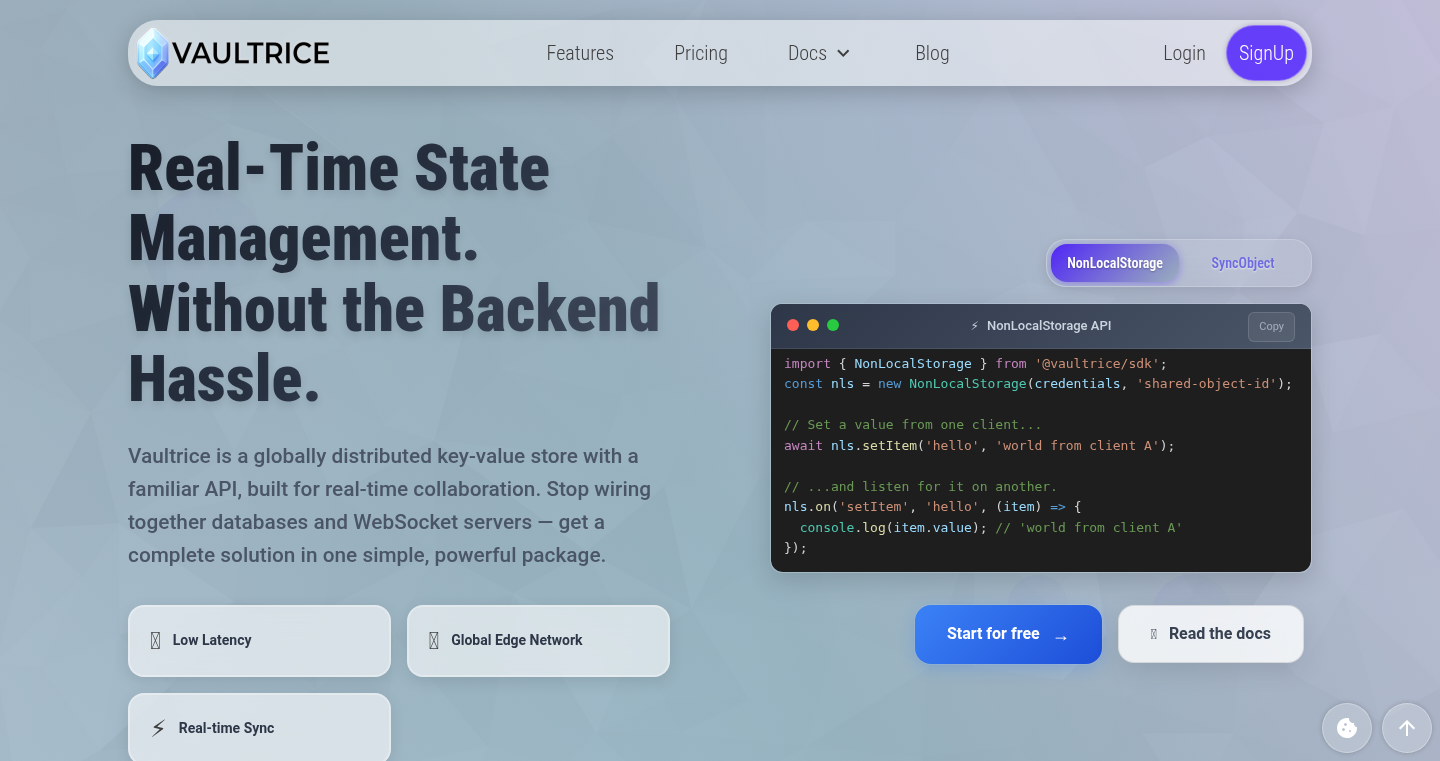
Task: Click the arrow in Start for free
Action: [1061, 636]
